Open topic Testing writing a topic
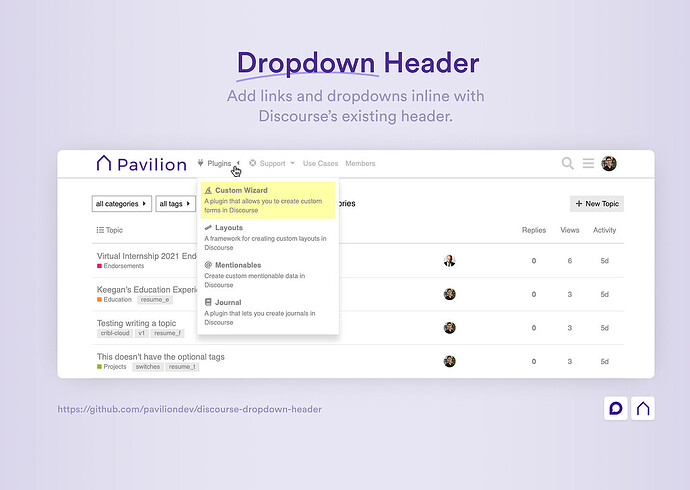 coord(136,323)
